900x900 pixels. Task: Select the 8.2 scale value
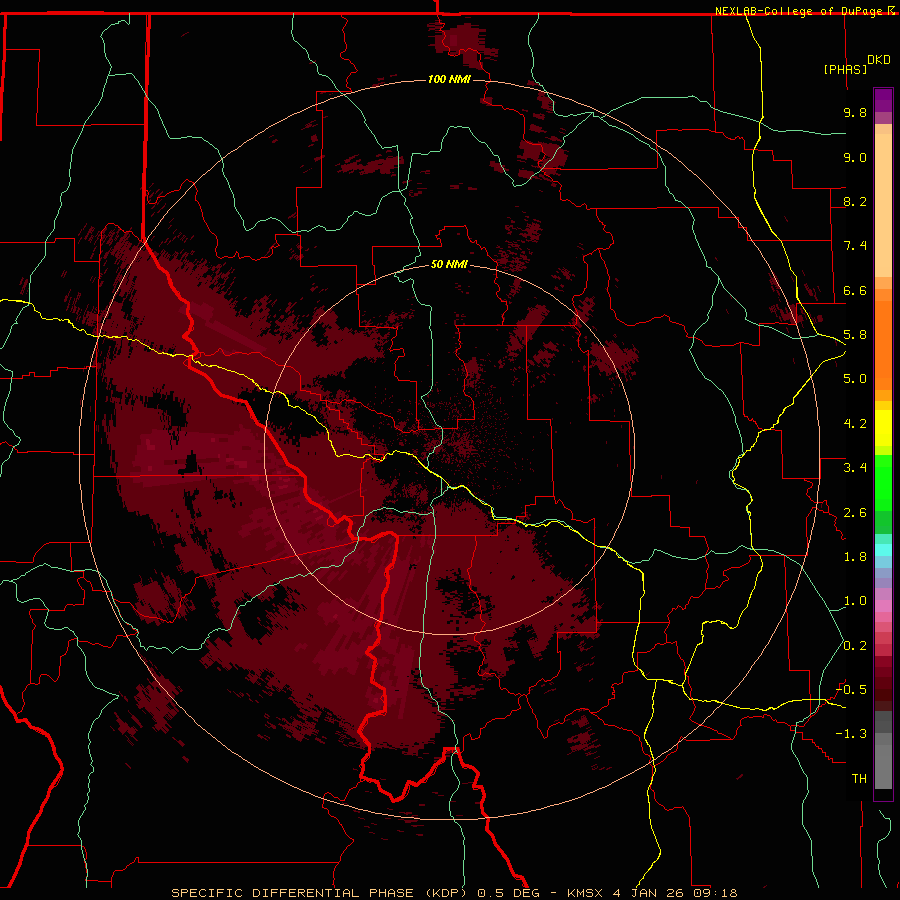(855, 201)
